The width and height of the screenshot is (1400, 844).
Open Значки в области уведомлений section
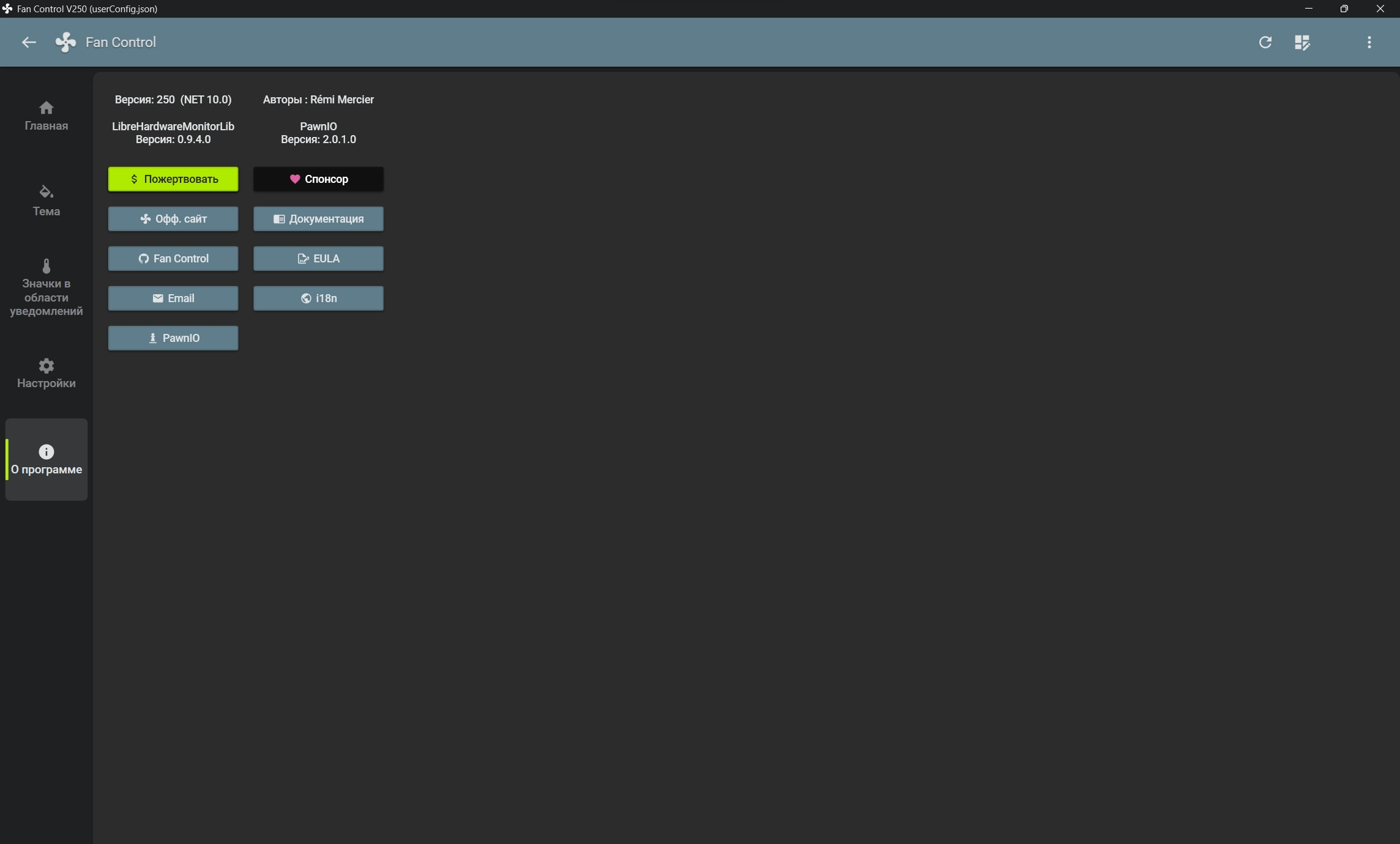pyautogui.click(x=47, y=287)
